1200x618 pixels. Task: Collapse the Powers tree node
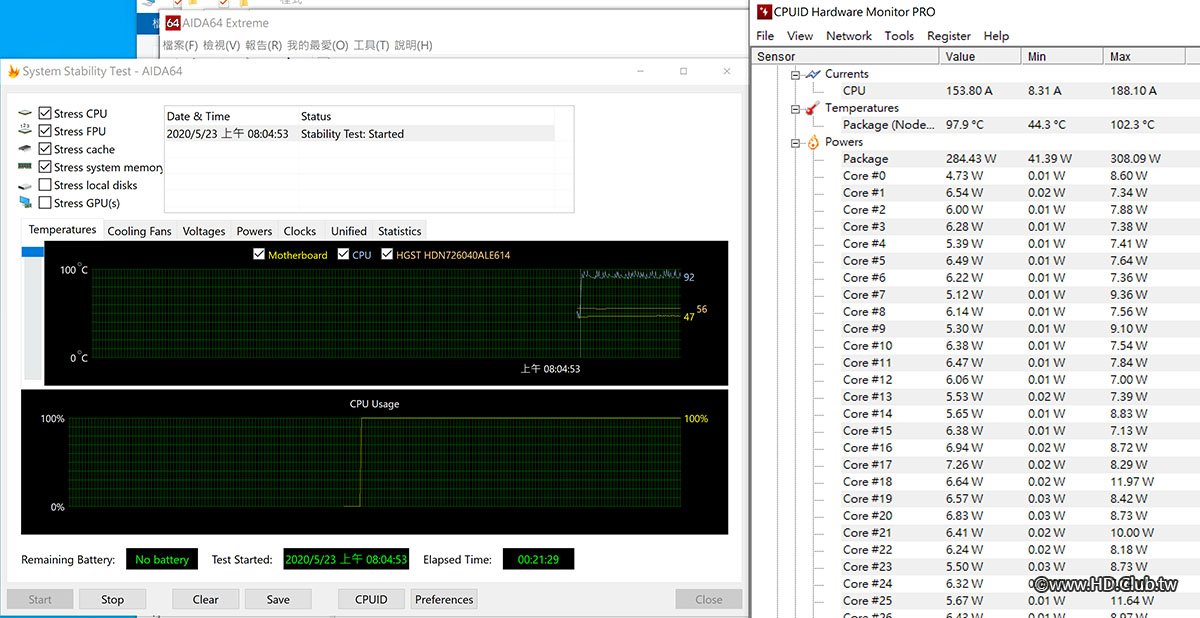(x=796, y=143)
